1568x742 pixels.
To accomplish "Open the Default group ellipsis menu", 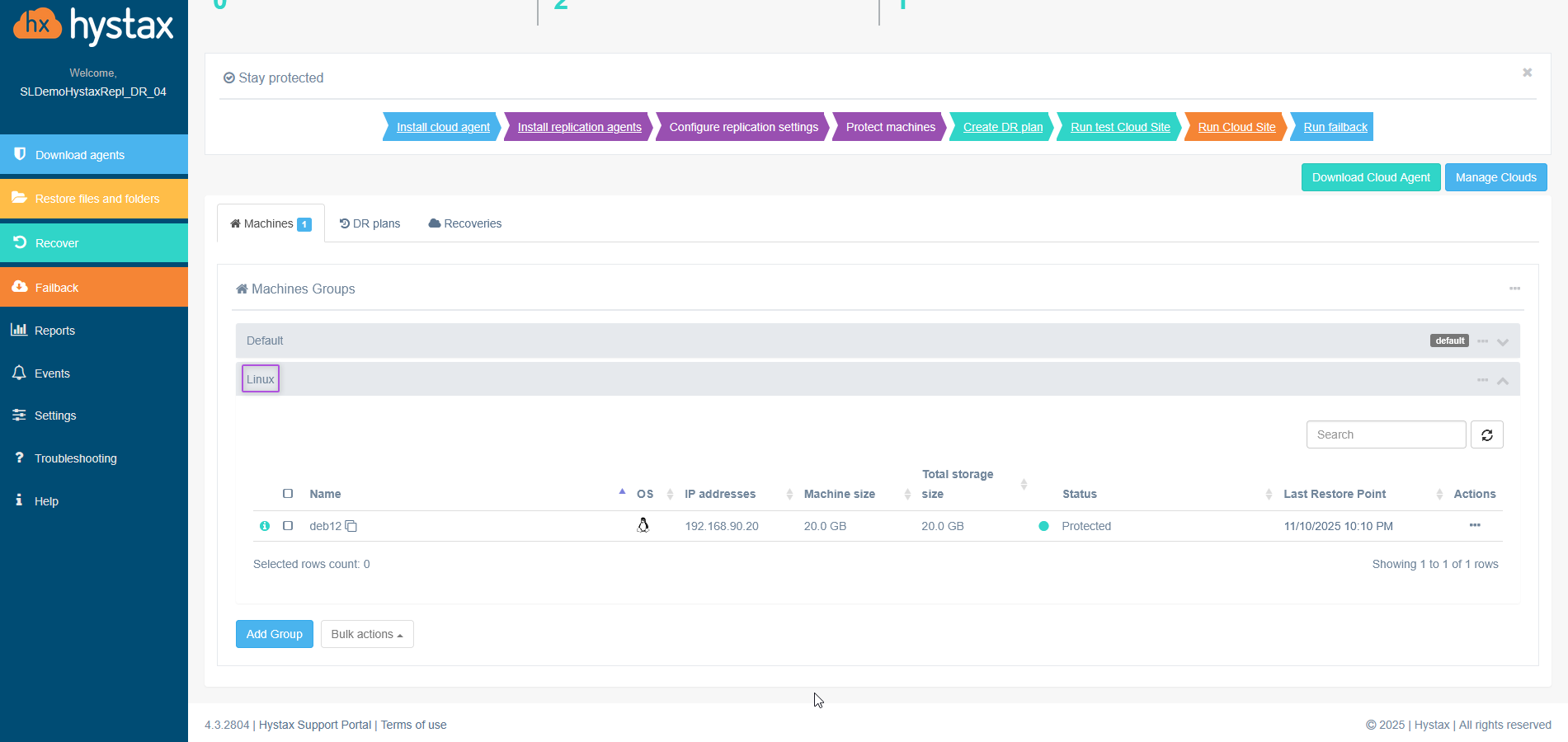I will click(1482, 341).
